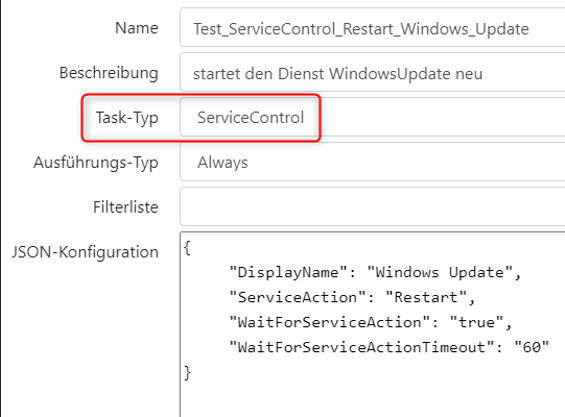Focus the Beschreibung text field
This screenshot has height=417, width=565.
373,72
